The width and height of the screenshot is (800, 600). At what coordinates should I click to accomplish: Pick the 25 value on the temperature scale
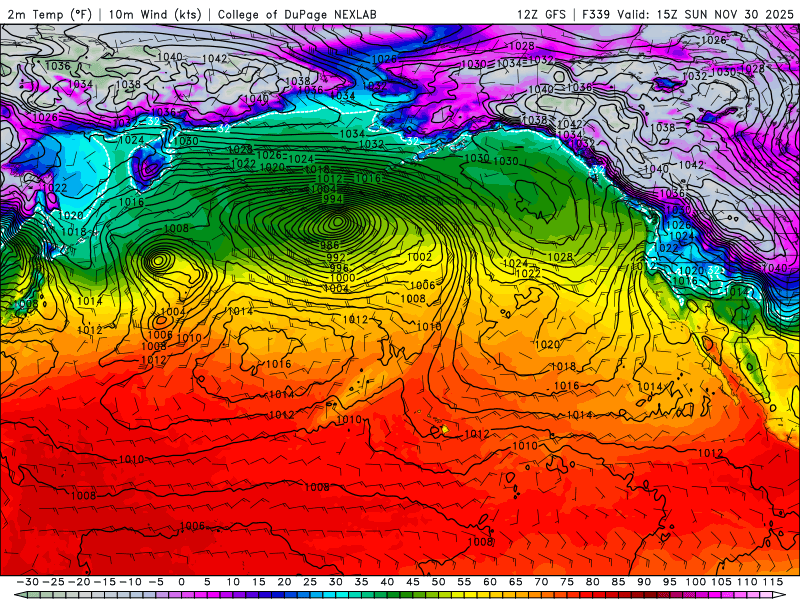point(310,582)
